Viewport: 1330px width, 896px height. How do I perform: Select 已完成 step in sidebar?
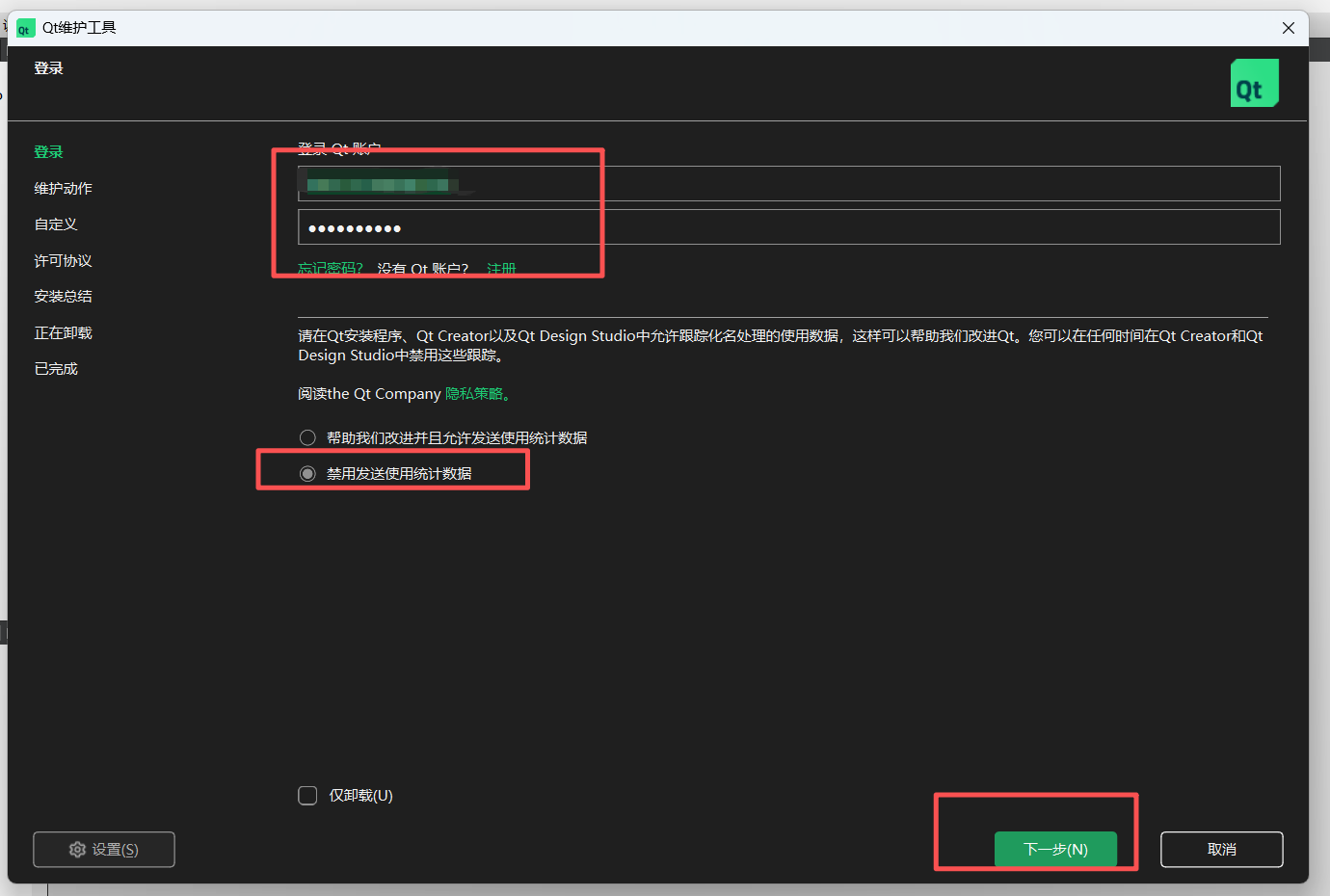point(56,369)
